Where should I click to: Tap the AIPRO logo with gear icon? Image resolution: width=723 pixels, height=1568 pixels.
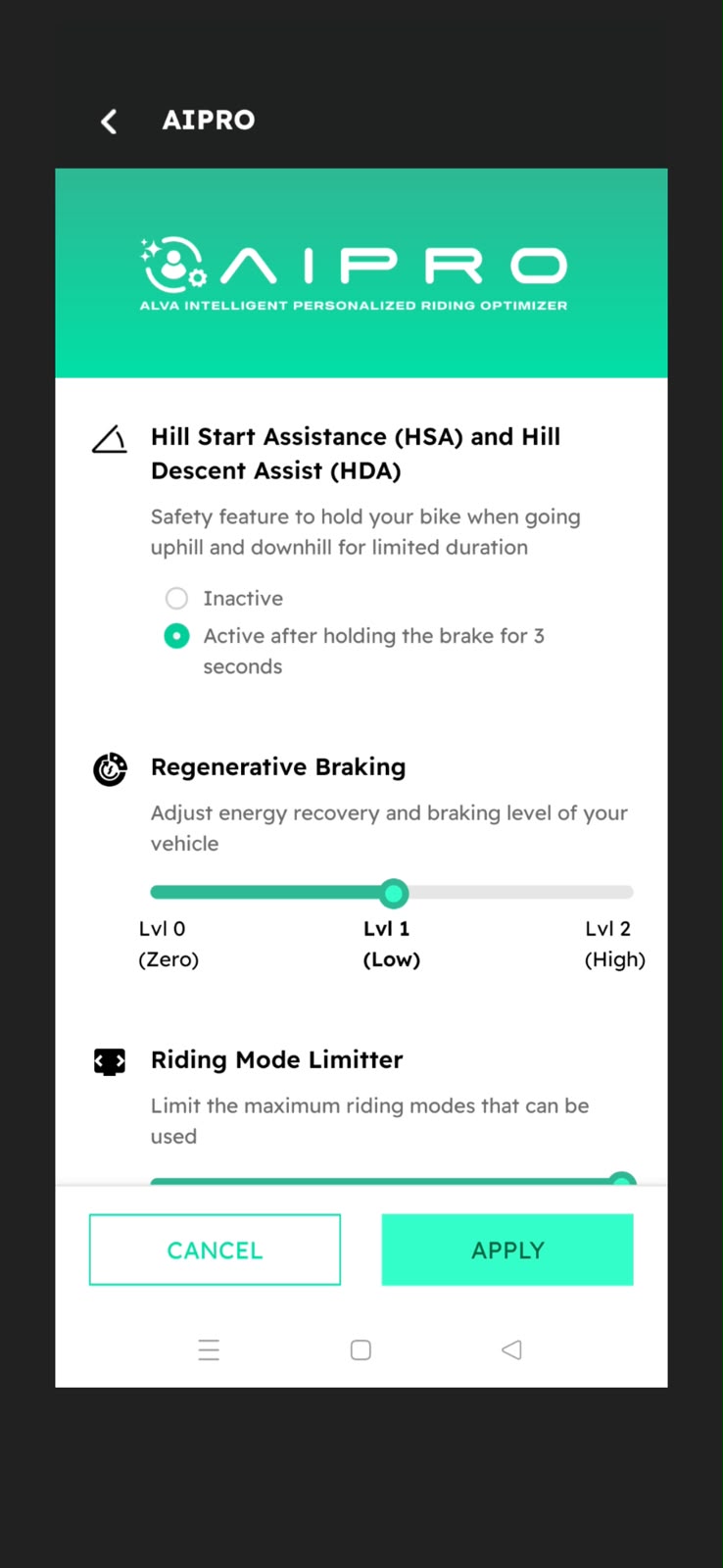[x=173, y=265]
